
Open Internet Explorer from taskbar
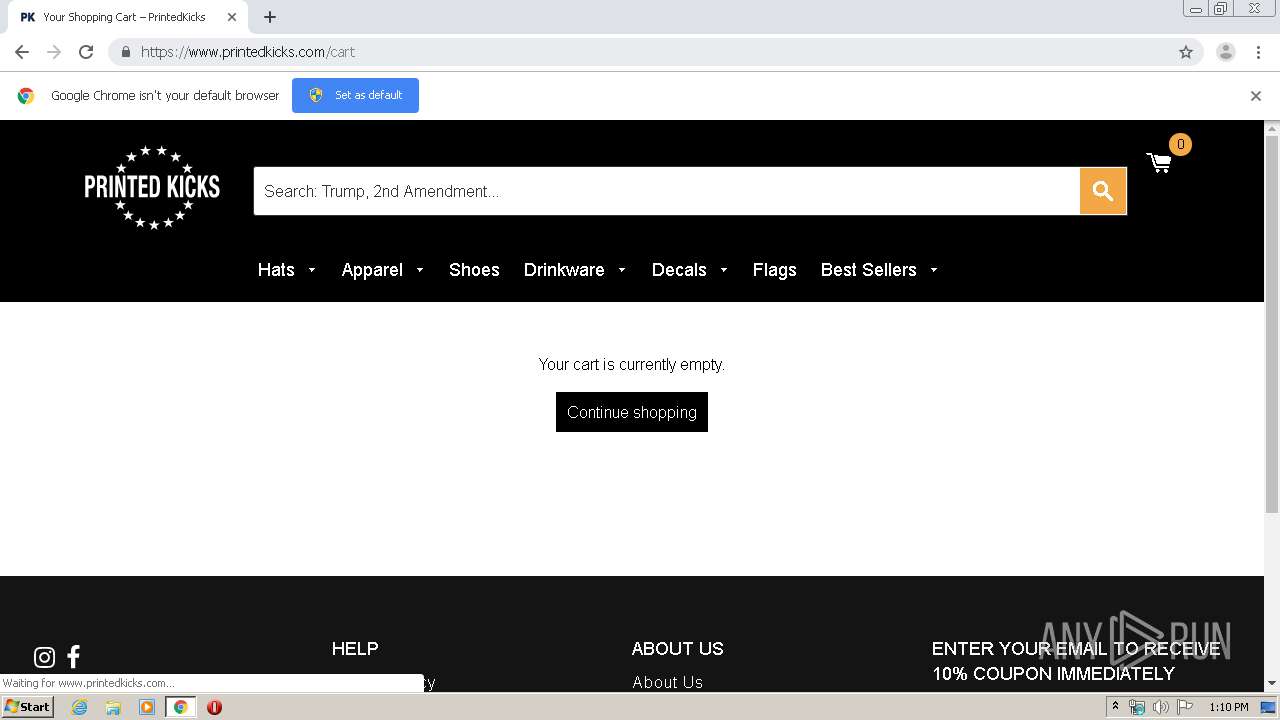80,707
